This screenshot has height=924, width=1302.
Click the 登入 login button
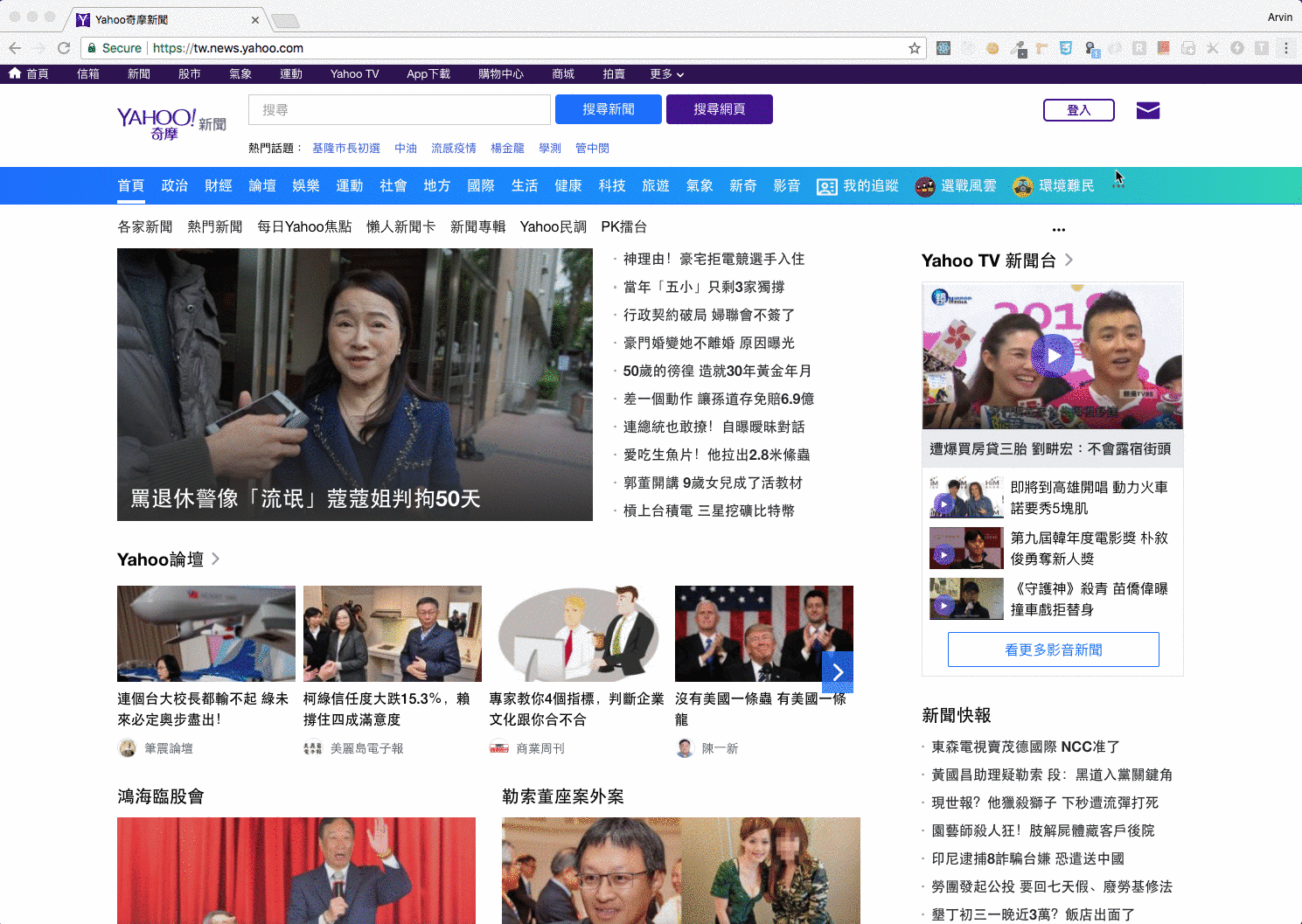click(x=1079, y=110)
